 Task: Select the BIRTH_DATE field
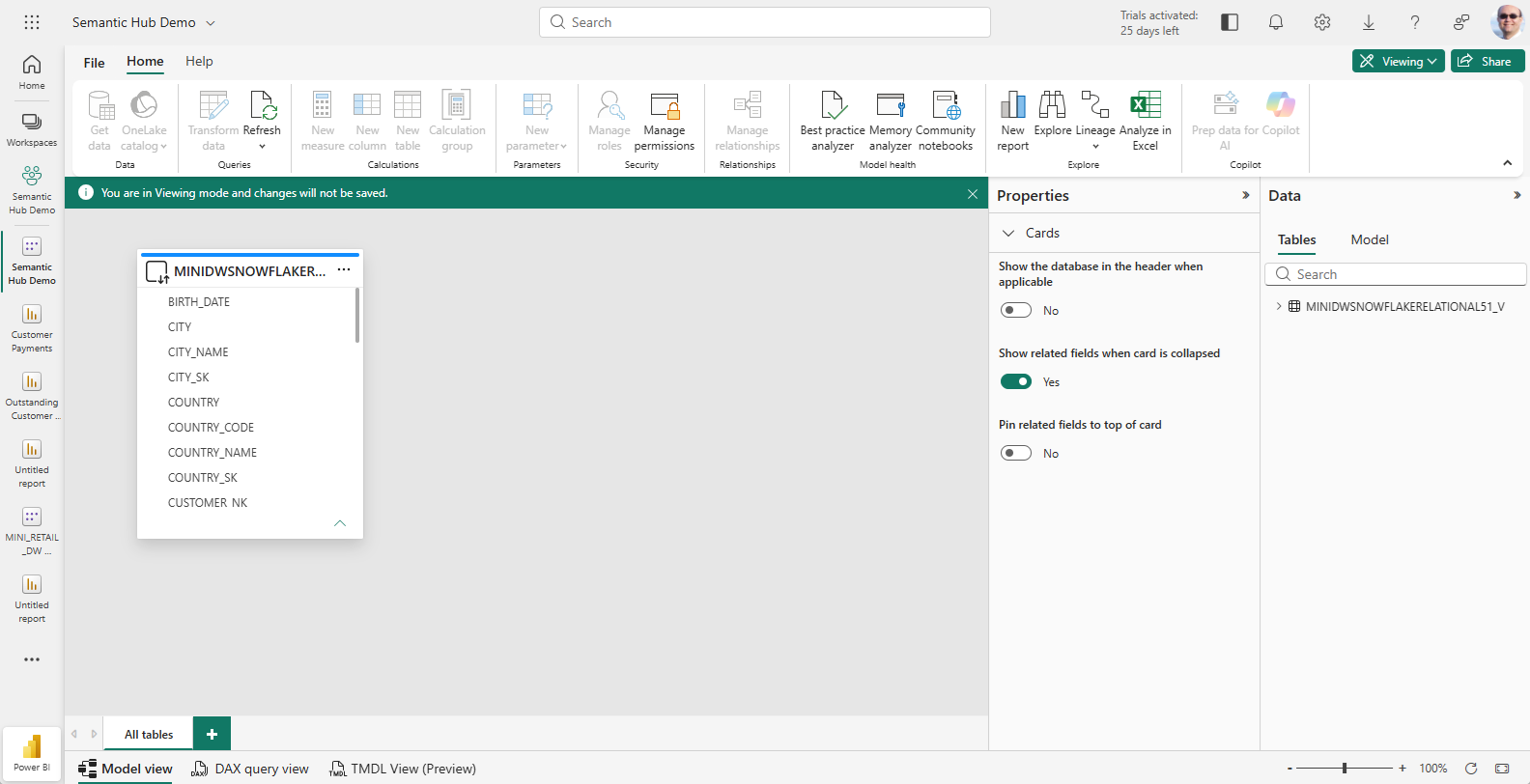[x=199, y=302]
